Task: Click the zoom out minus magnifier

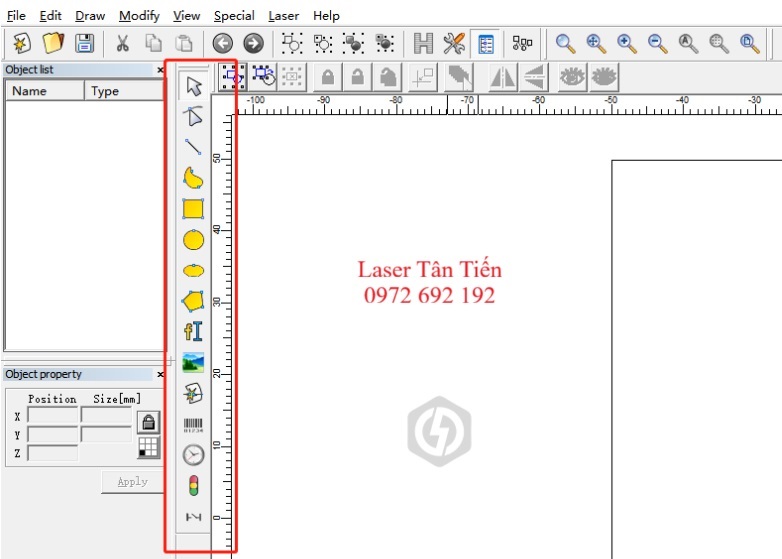Action: 657,43
